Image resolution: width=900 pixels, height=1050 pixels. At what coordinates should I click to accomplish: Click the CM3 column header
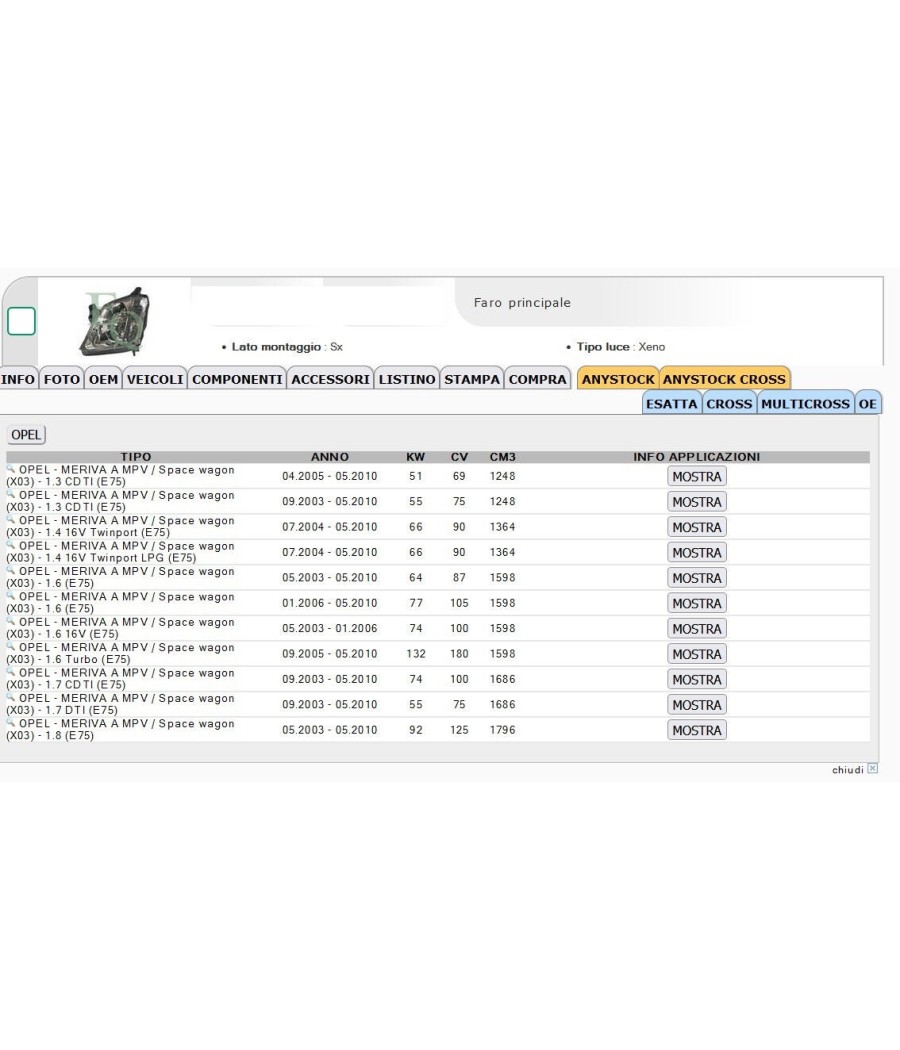coord(502,457)
